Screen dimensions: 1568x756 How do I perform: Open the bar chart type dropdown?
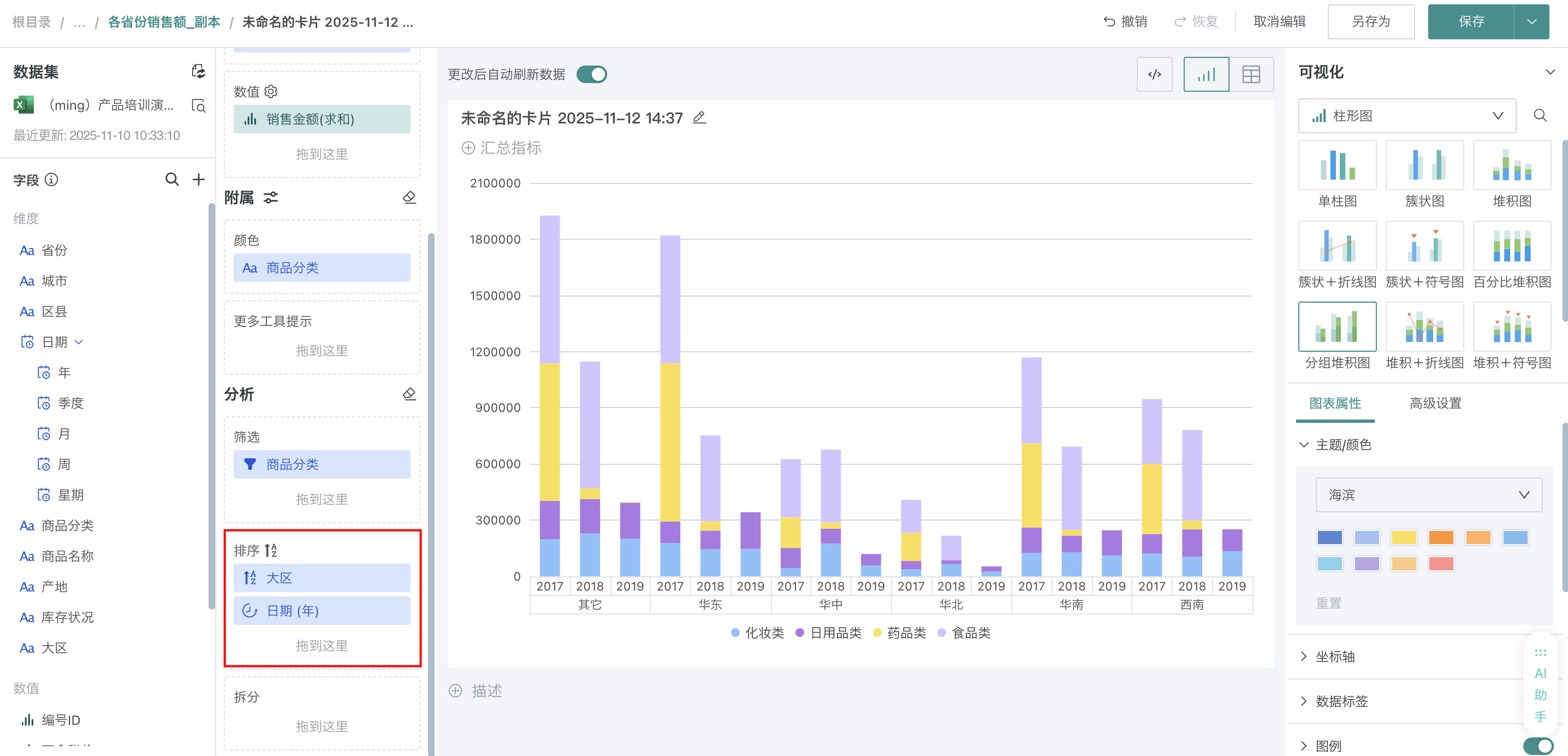click(x=1407, y=116)
